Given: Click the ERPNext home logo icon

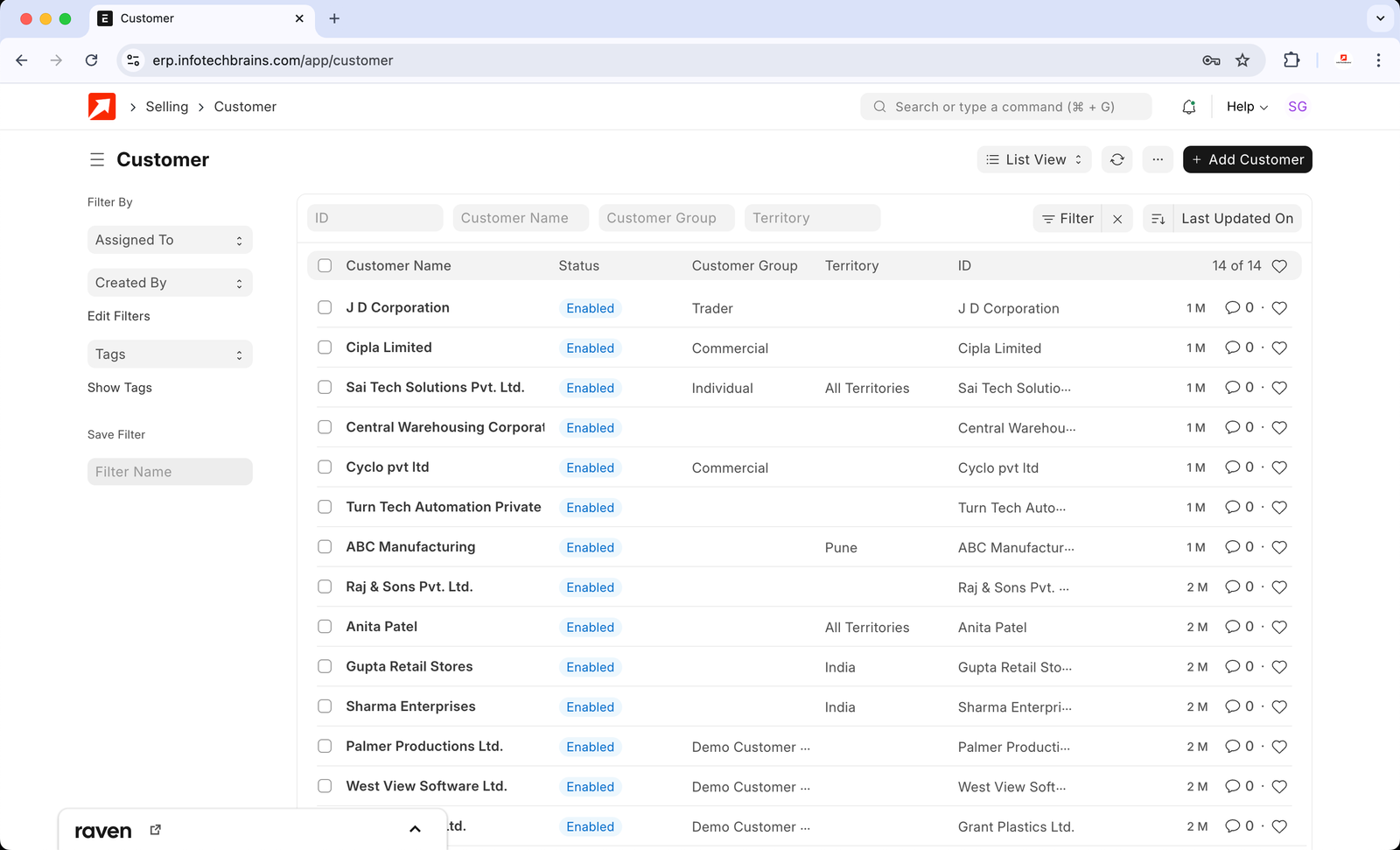Looking at the screenshot, I should pos(101,107).
